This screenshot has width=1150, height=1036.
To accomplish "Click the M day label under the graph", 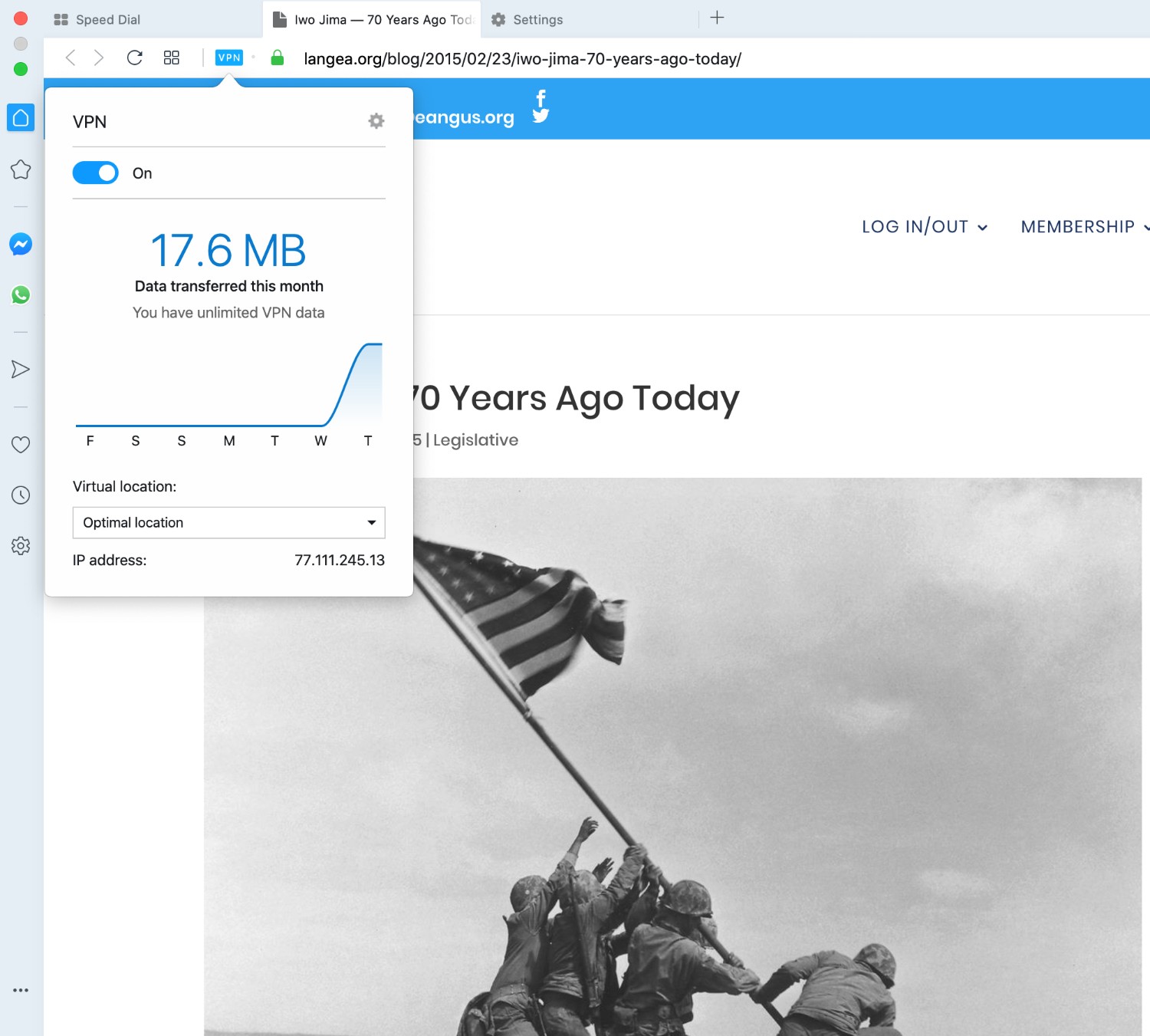I will (229, 441).
